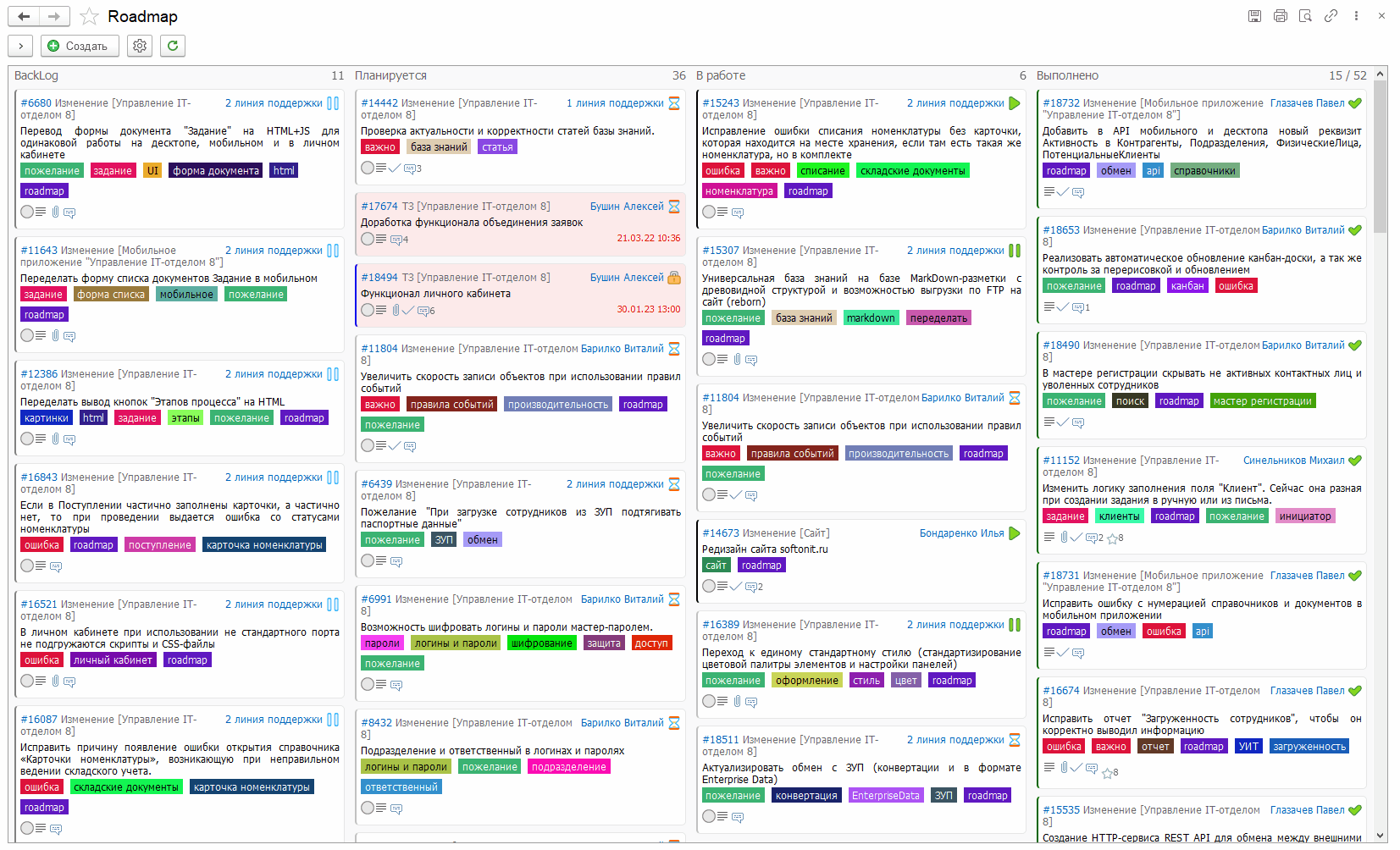Click green play status icon on card #15243
Image resolution: width=1400 pixels, height=850 pixels.
[x=1015, y=103]
